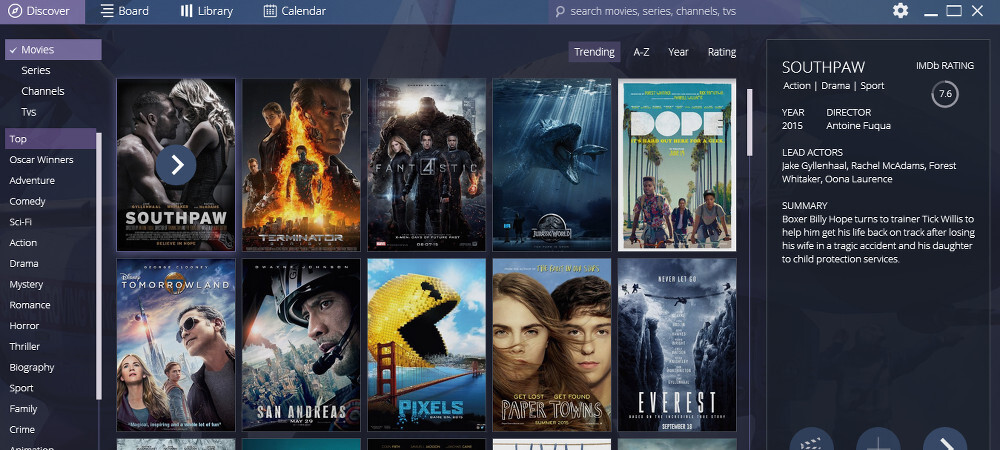Viewport: 1000px width, 450px height.
Task: Open the Calendar tab
Action: [x=295, y=11]
